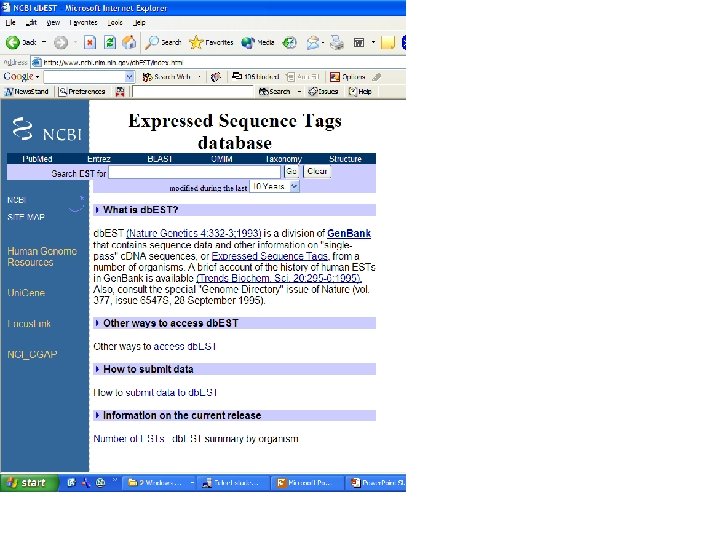The image size is (720, 540).
Task: Expand the Google search box dropdown
Action: tap(129, 77)
